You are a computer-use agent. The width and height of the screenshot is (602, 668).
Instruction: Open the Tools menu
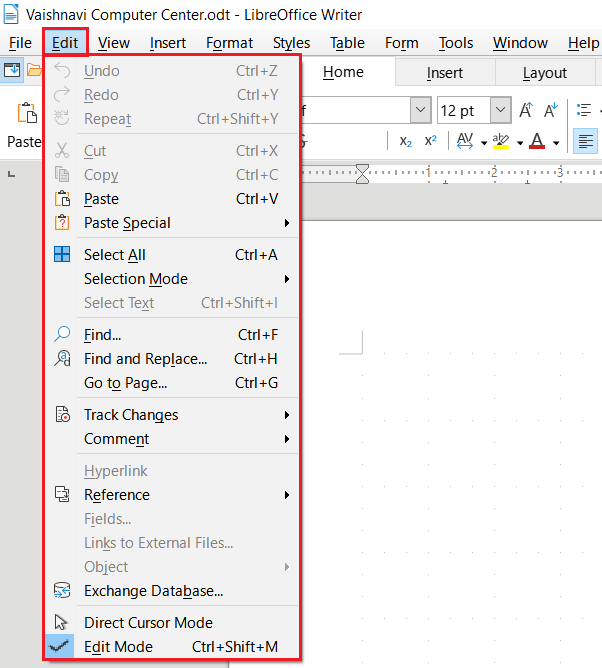456,43
